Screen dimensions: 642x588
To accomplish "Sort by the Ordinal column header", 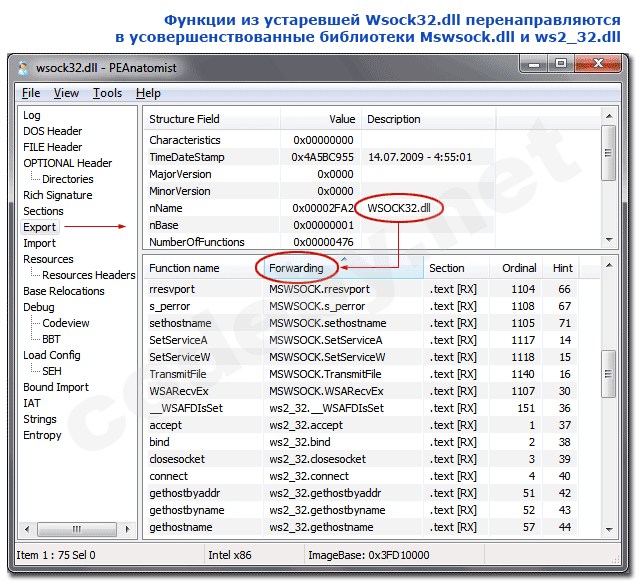I will tap(519, 268).
